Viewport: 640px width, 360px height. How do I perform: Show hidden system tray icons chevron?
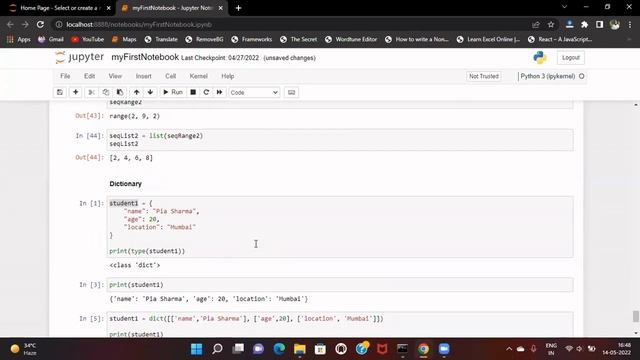point(509,349)
